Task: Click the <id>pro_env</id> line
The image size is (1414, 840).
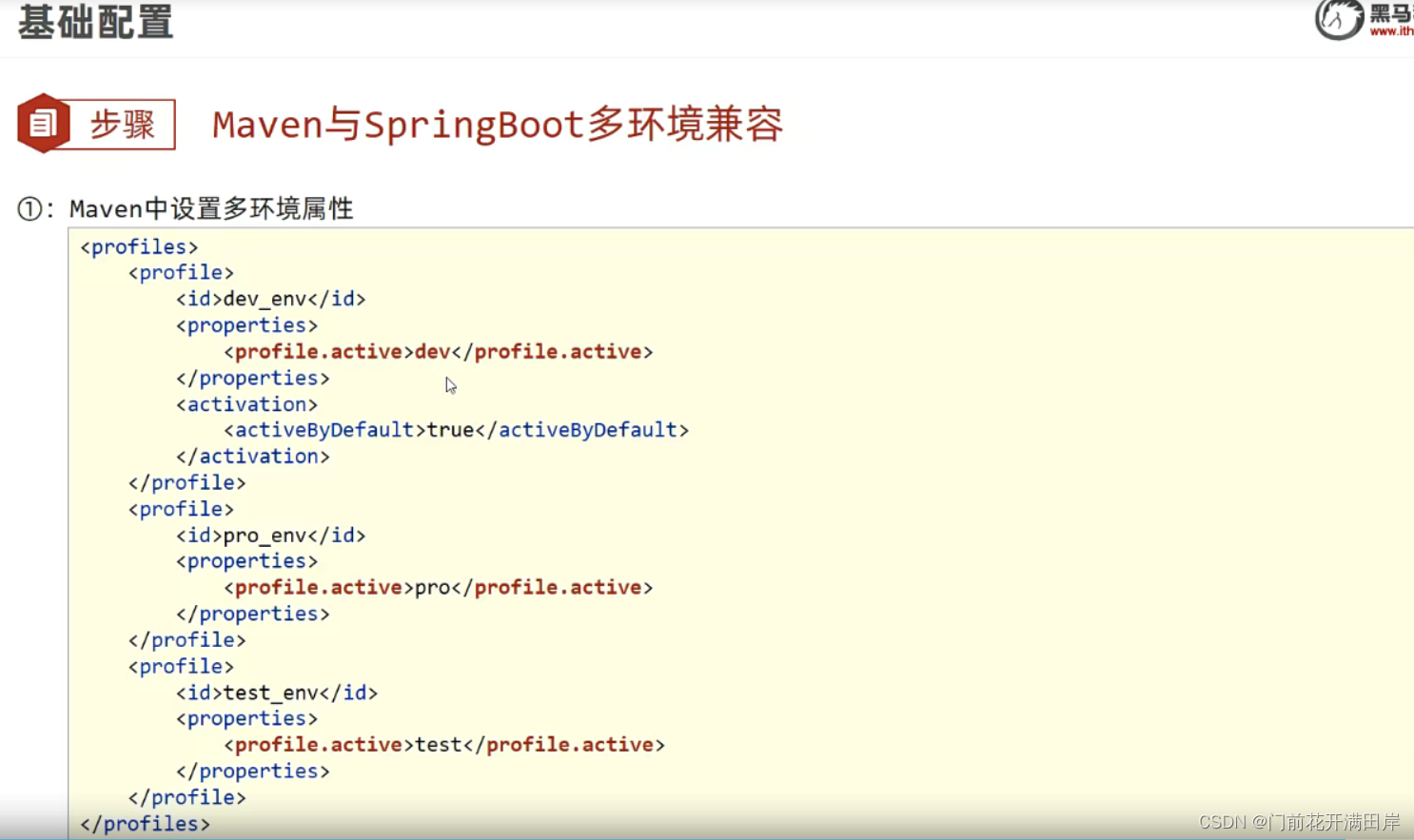Action: pyautogui.click(x=270, y=536)
